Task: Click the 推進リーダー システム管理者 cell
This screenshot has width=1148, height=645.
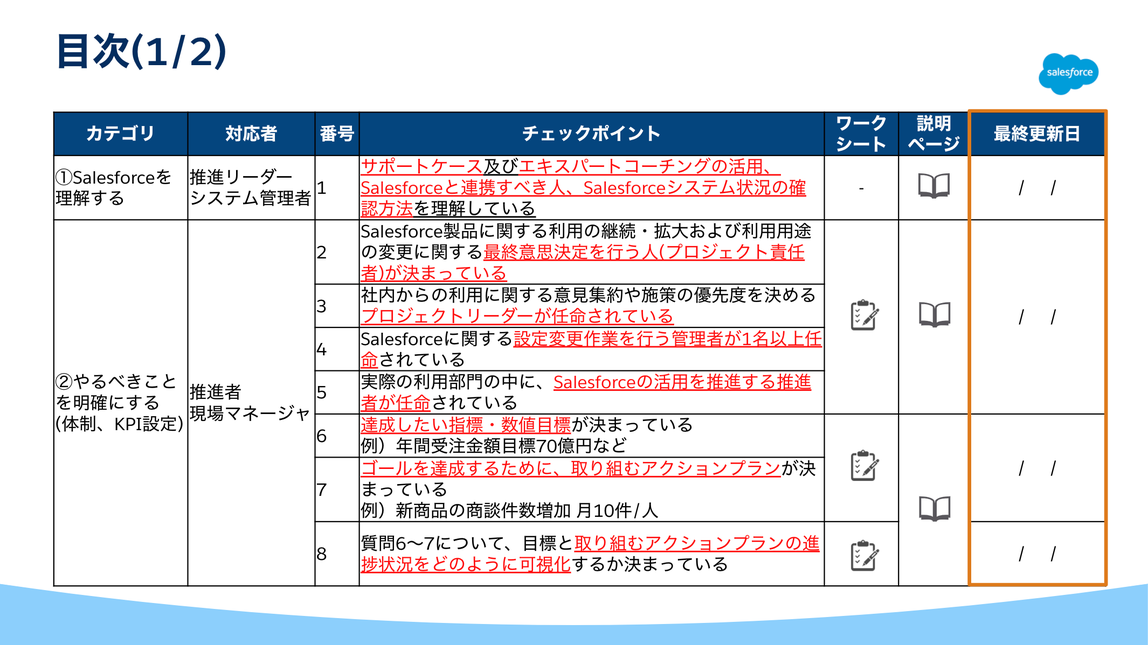Action: click(251, 187)
